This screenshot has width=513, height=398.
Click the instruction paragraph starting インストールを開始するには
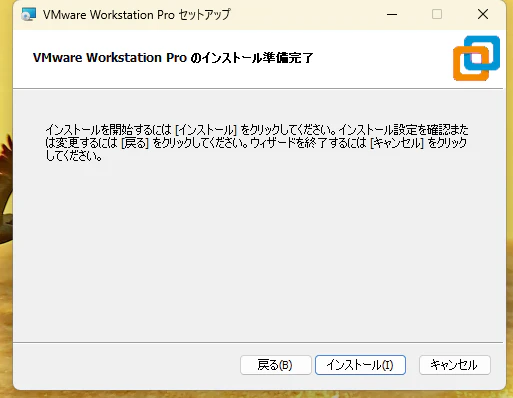pyautogui.click(x=257, y=143)
